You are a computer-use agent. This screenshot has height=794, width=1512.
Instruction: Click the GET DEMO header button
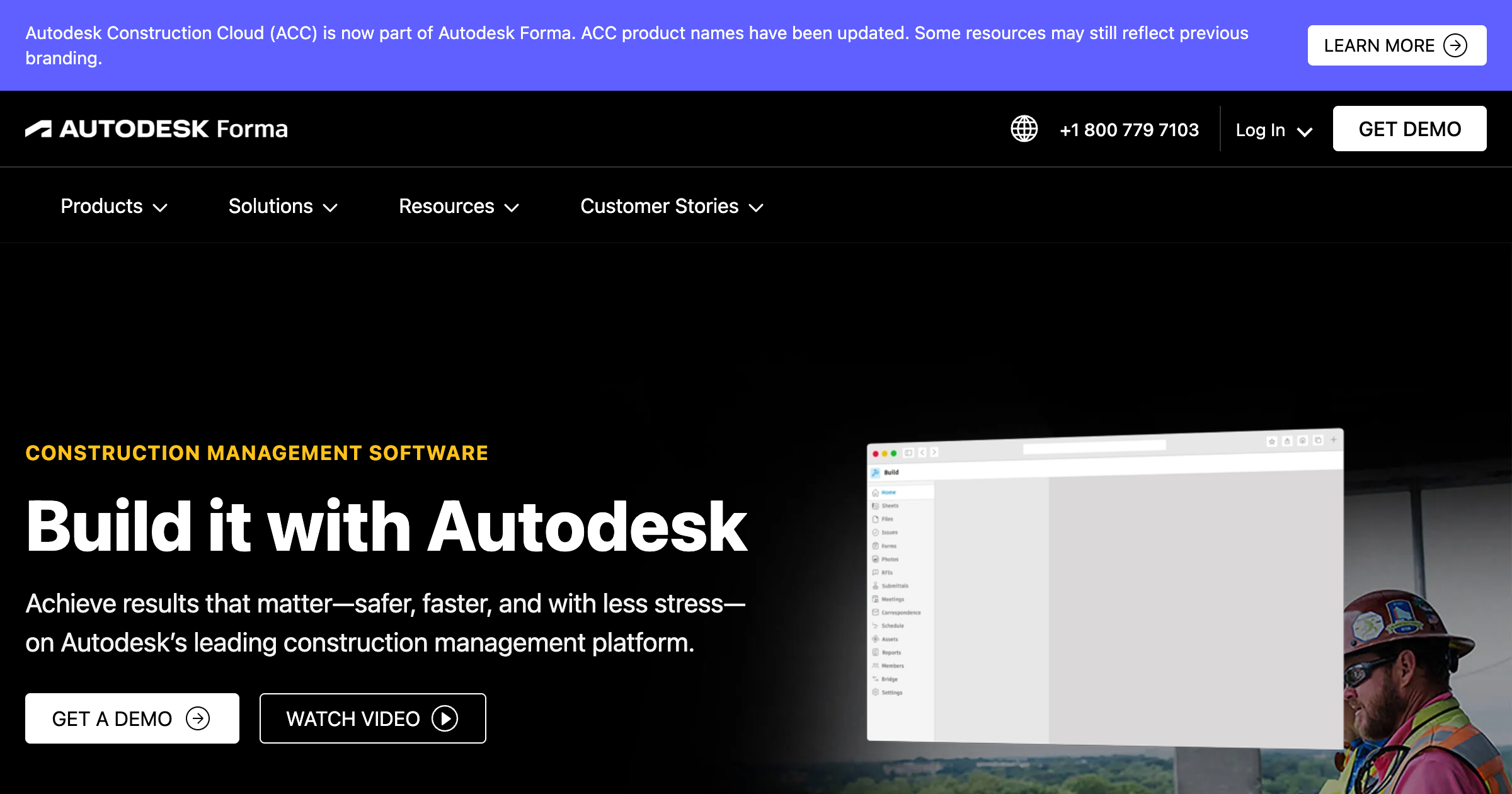pos(1409,129)
